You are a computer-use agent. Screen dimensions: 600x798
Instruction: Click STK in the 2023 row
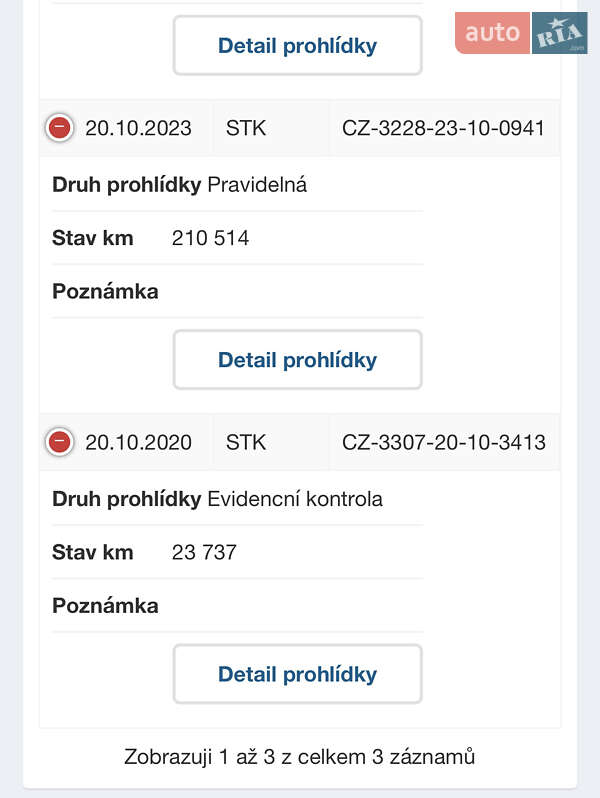[246, 128]
